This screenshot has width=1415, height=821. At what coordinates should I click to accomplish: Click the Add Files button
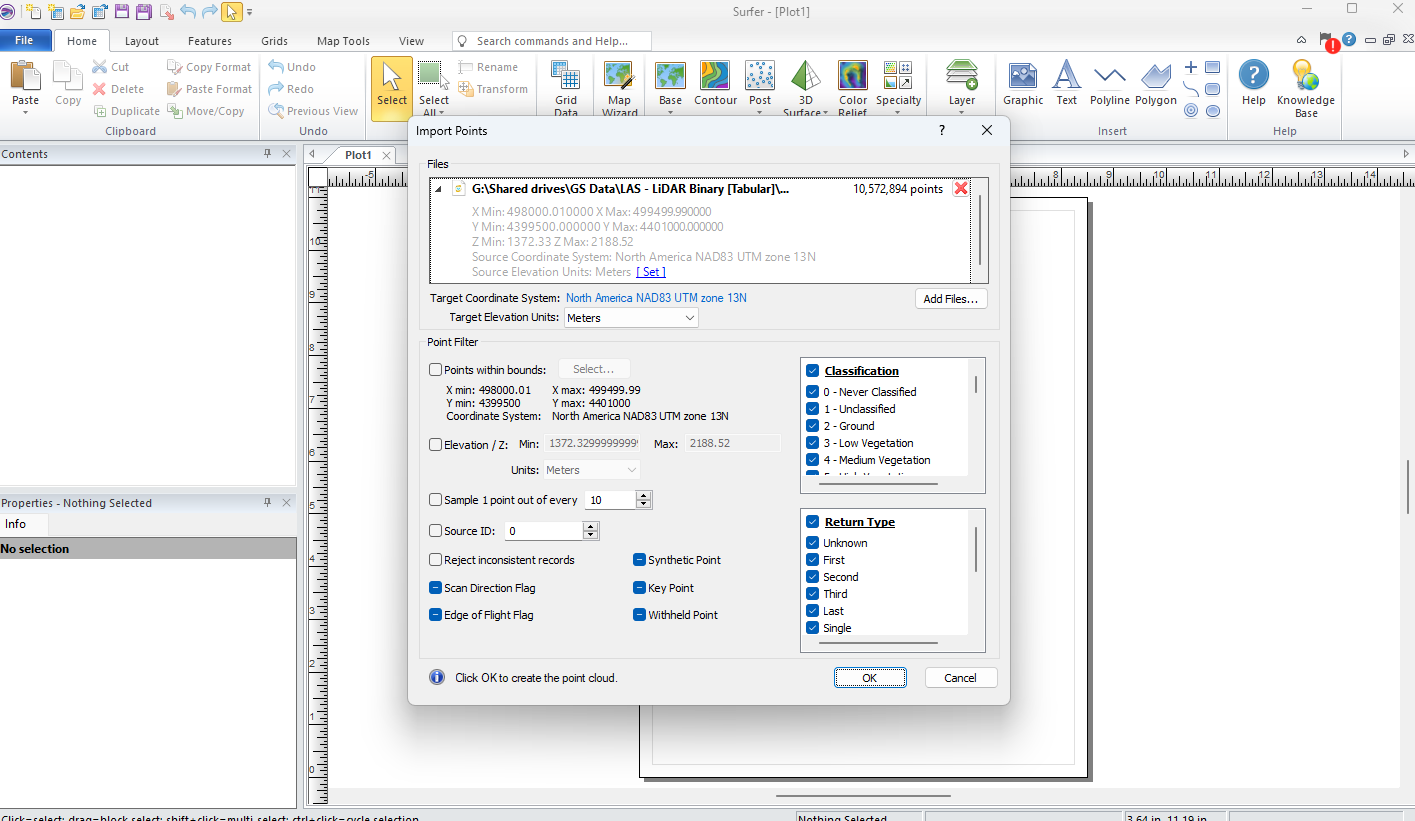click(950, 298)
